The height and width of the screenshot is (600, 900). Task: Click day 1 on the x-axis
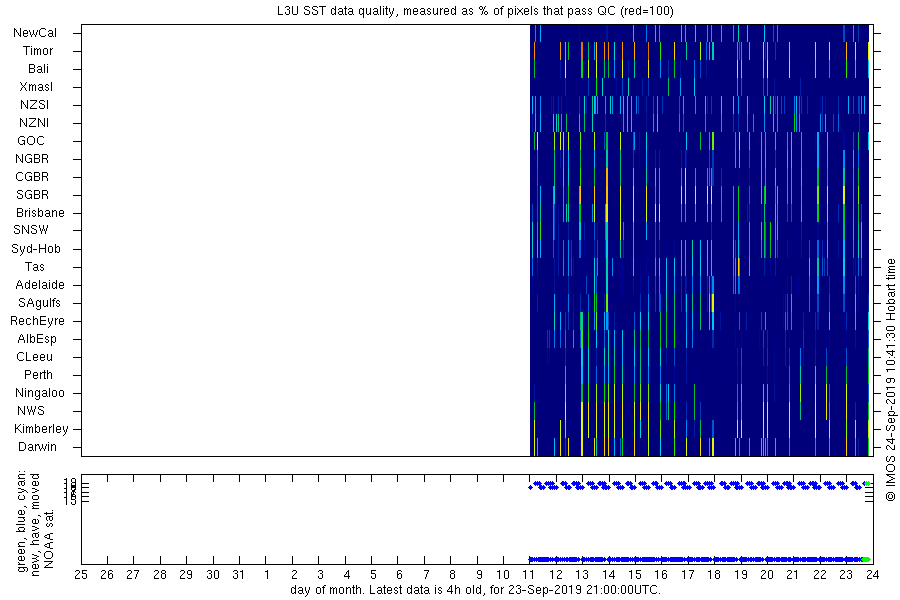(x=267, y=575)
